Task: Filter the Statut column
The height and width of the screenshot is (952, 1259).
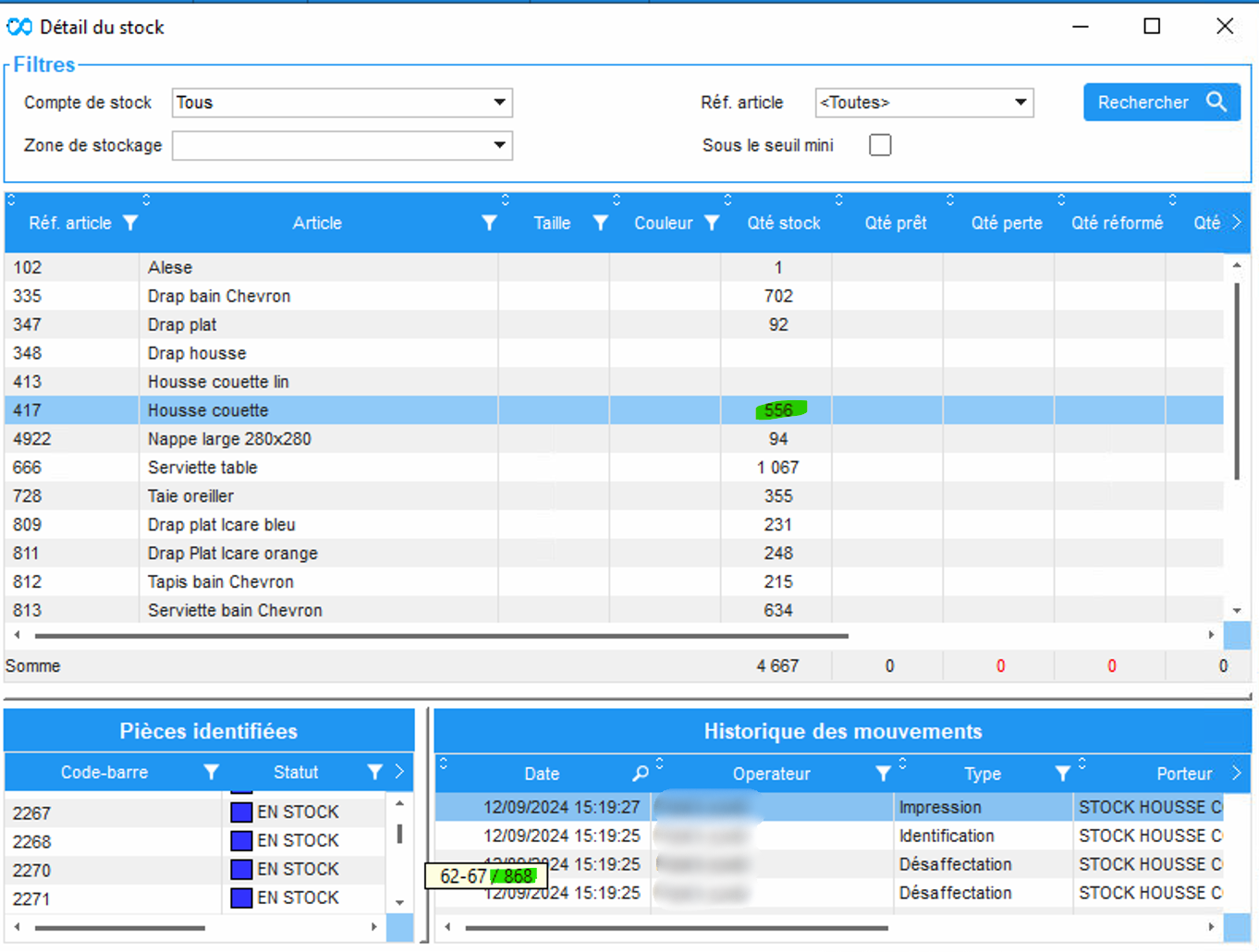Action: [374, 772]
